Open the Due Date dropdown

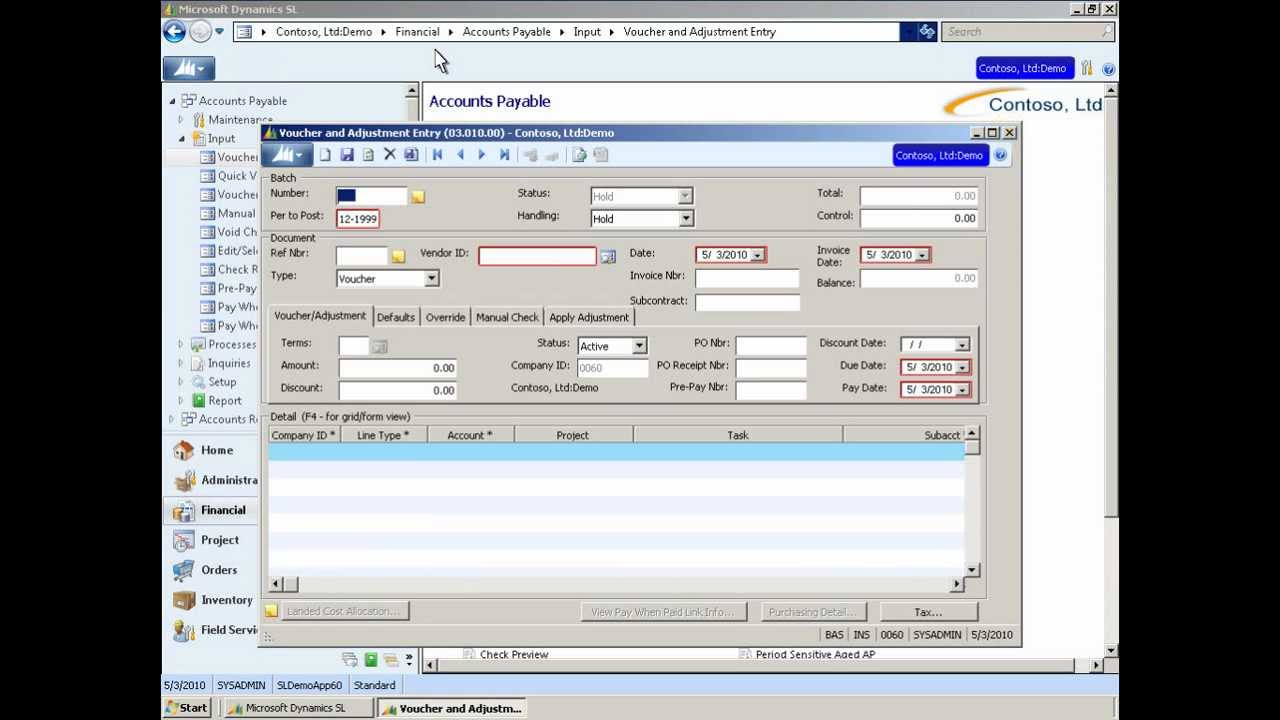(962, 368)
